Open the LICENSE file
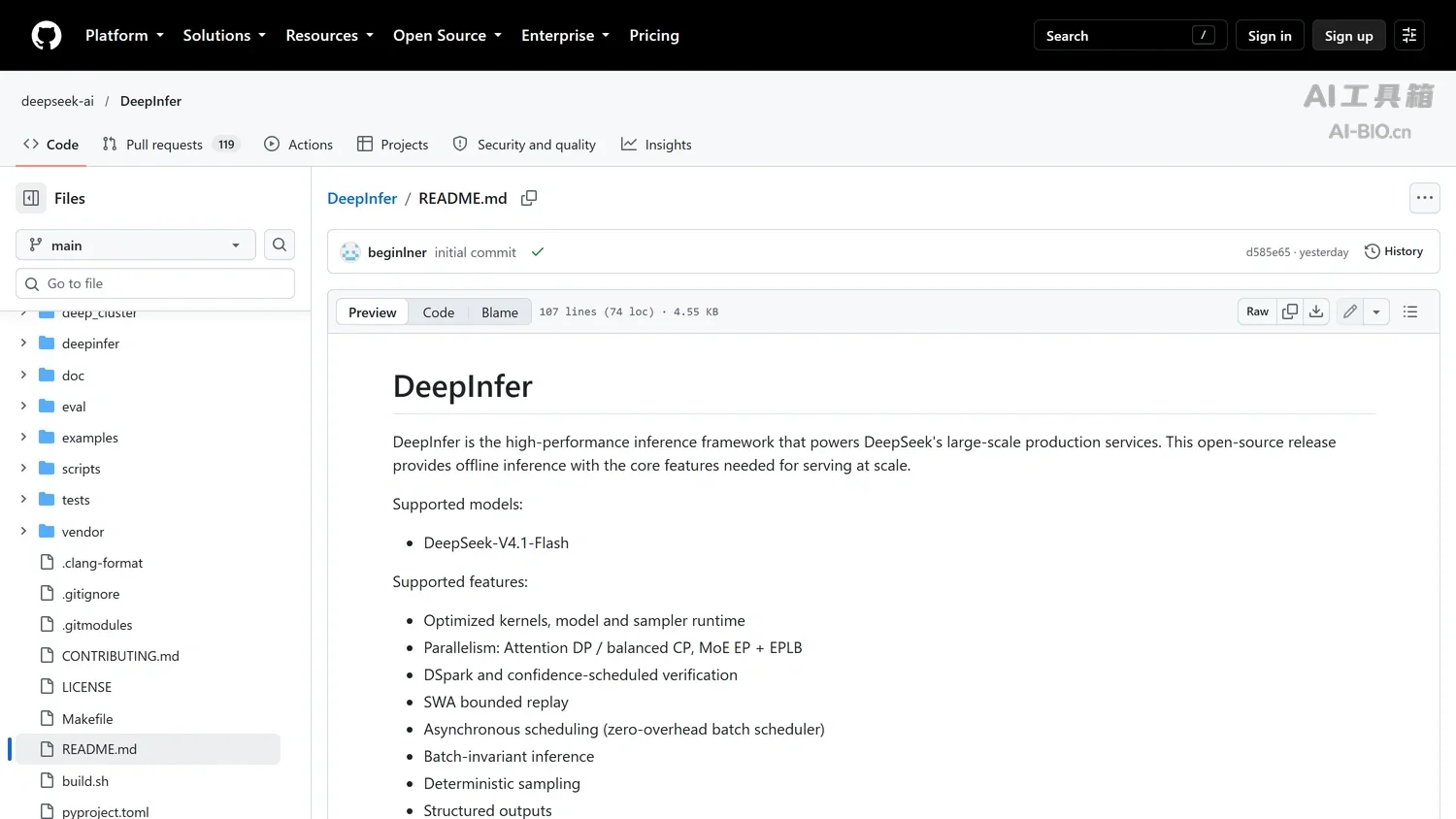Viewport: 1456px width, 819px height. [x=86, y=687]
